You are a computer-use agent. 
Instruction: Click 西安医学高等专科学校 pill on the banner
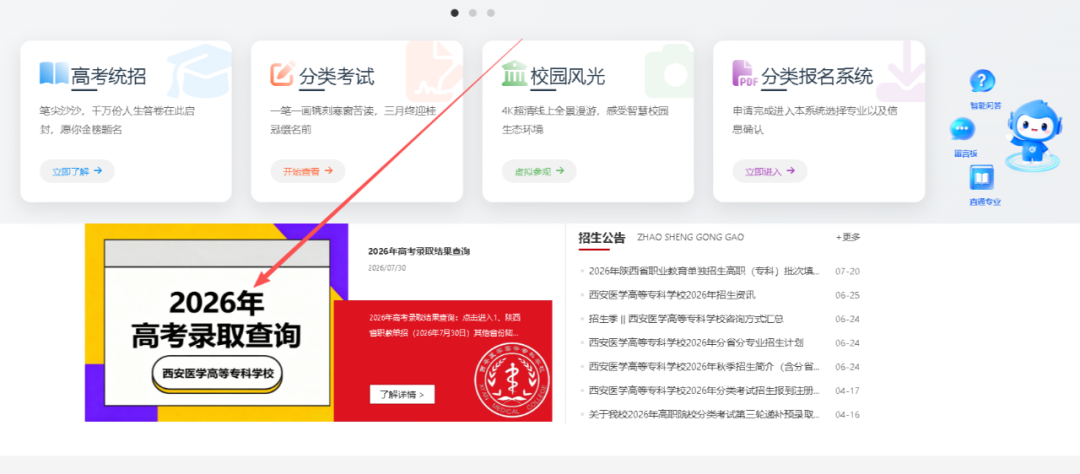click(218, 374)
